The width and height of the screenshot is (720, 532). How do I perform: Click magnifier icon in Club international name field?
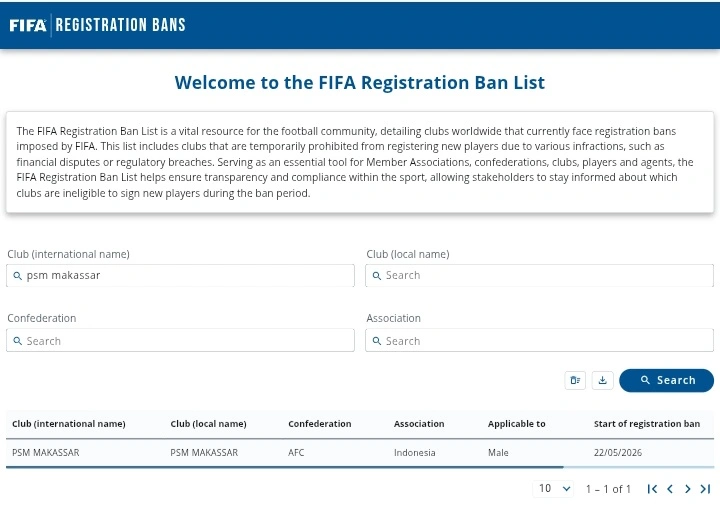(17, 276)
